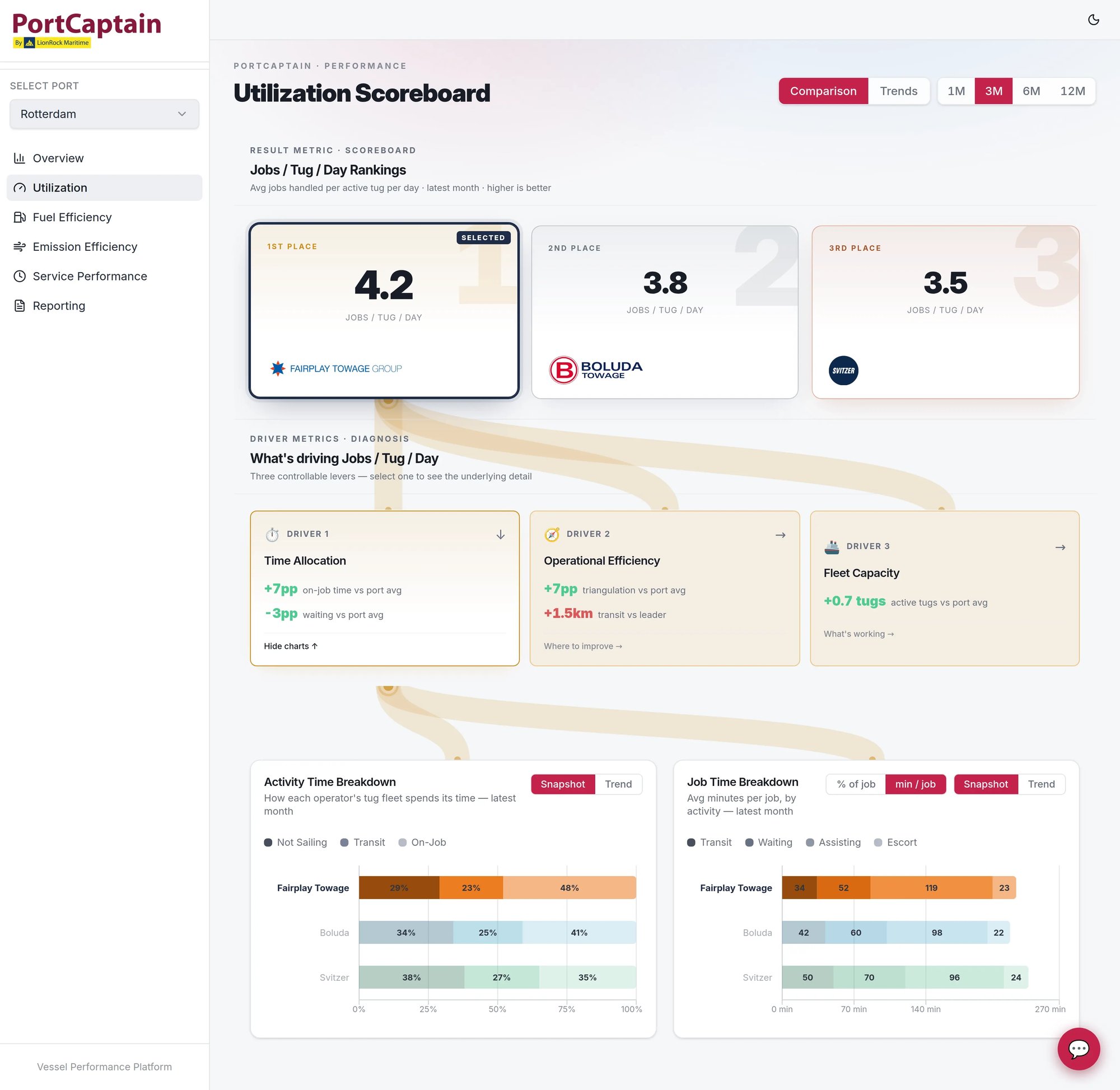
Task: Select % of job in Job Time Breakdown
Action: pyautogui.click(x=856, y=784)
